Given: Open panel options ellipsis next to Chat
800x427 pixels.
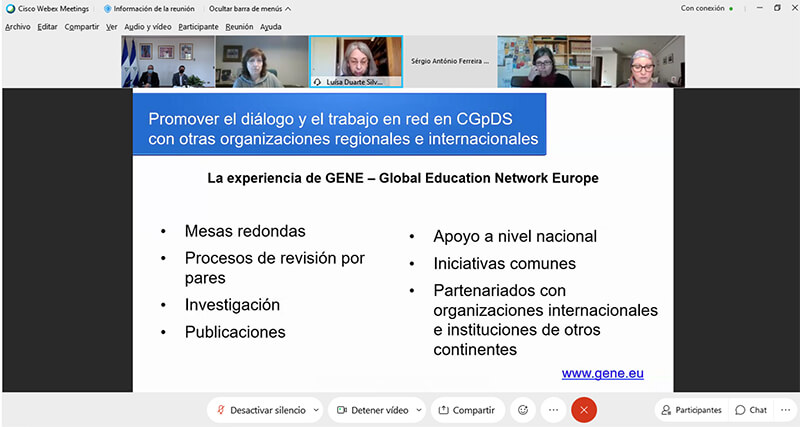Looking at the screenshot, I should tap(785, 410).
